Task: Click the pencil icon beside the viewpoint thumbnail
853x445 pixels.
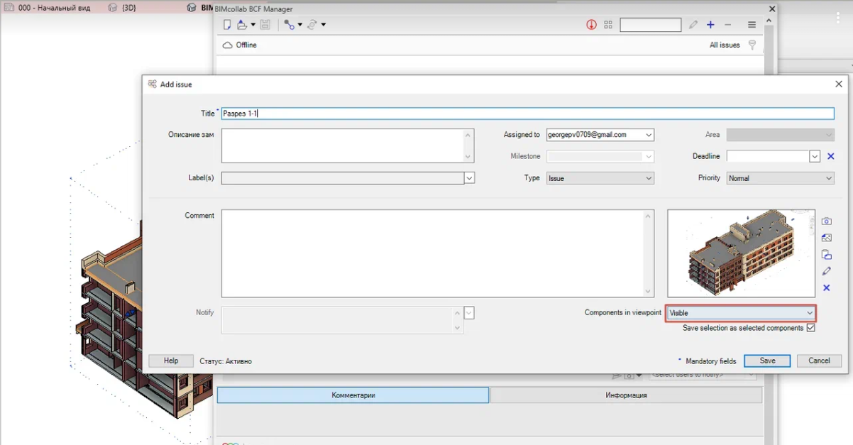Action: [x=826, y=271]
